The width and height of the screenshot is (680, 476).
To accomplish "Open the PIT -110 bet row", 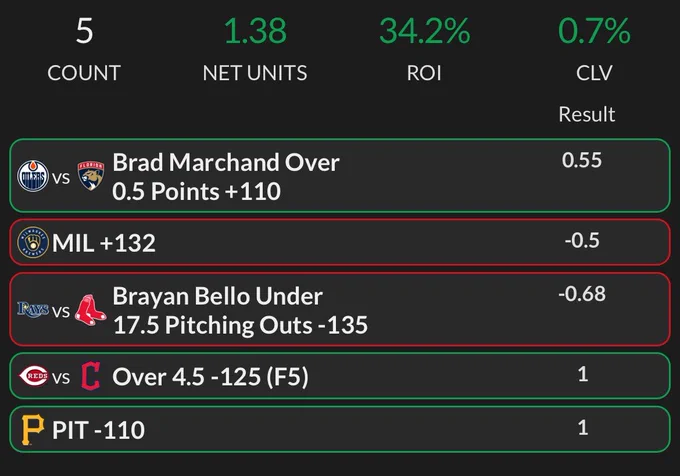I will 340,430.
